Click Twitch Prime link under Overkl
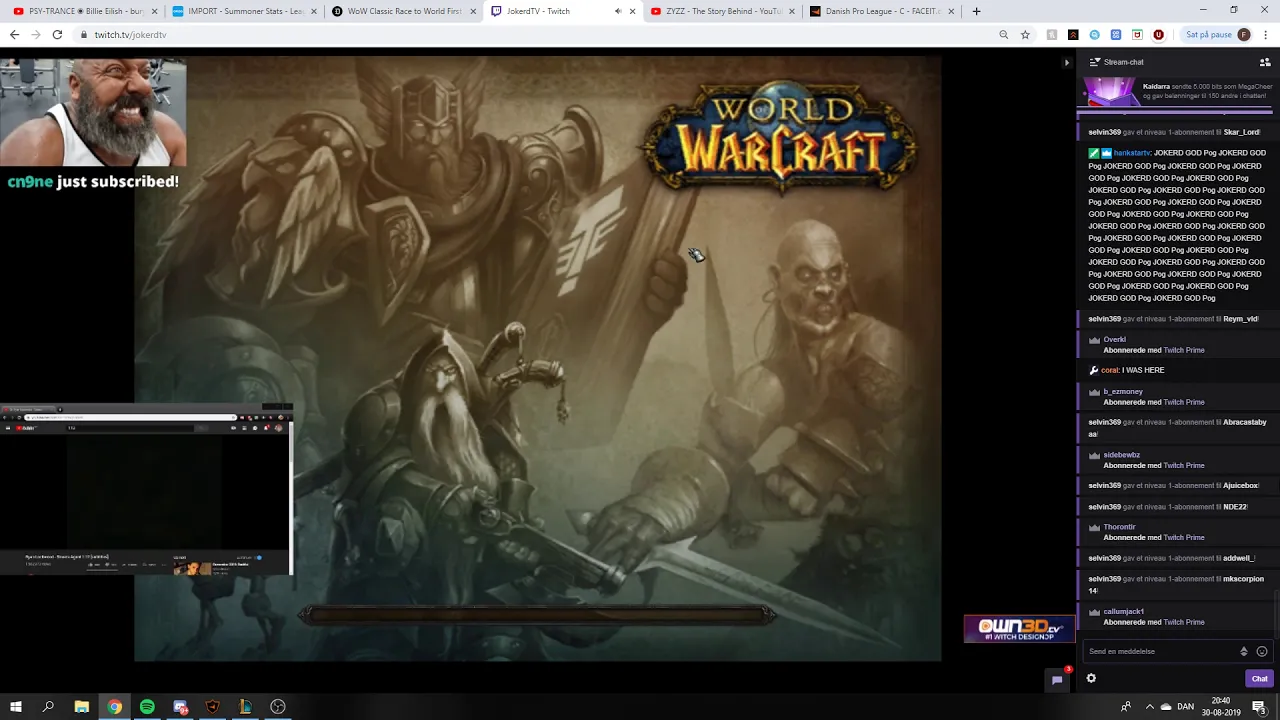This screenshot has height=720, width=1280. pyautogui.click(x=1183, y=350)
